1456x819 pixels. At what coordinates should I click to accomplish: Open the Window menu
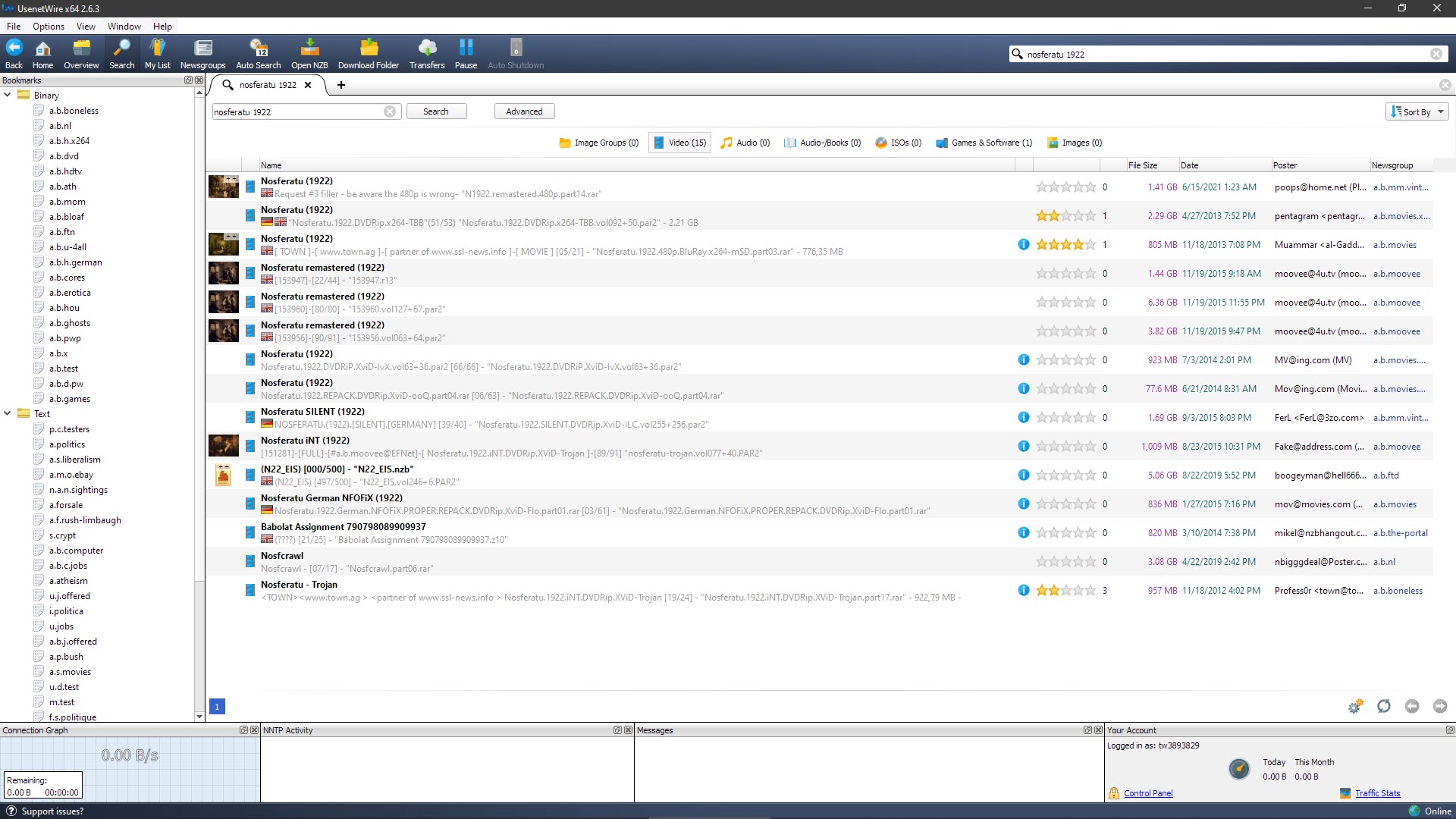pos(124,26)
